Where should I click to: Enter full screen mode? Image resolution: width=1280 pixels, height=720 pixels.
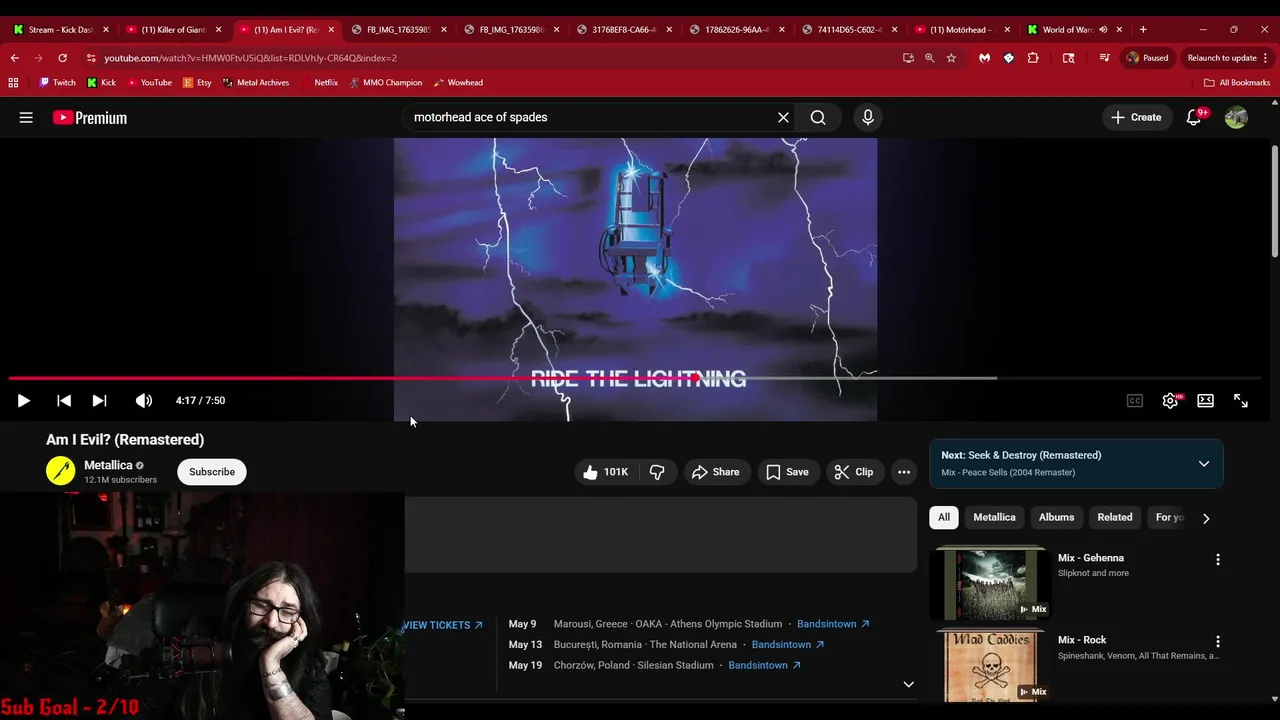click(1241, 400)
